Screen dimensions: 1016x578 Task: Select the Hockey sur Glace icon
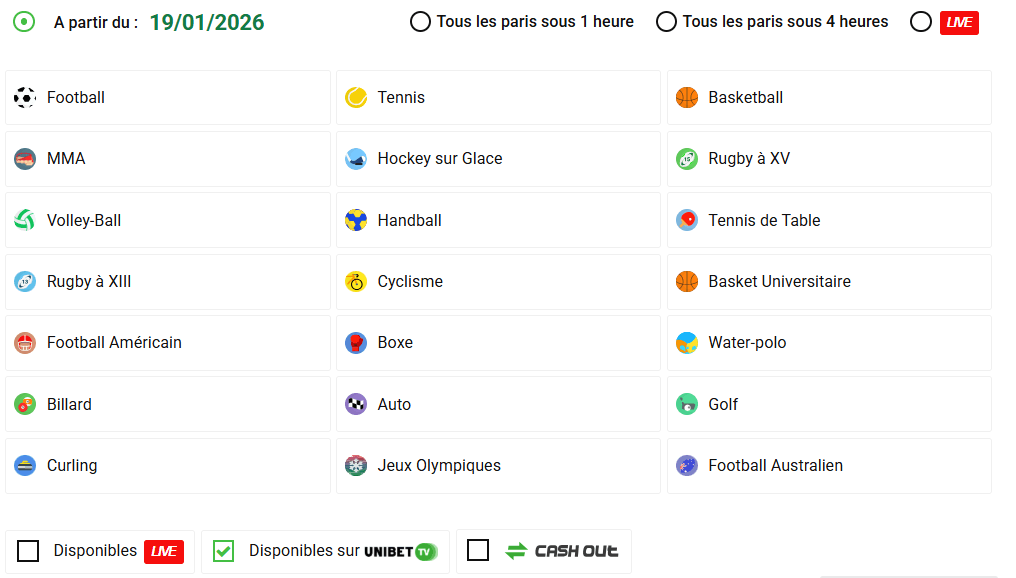click(x=357, y=158)
